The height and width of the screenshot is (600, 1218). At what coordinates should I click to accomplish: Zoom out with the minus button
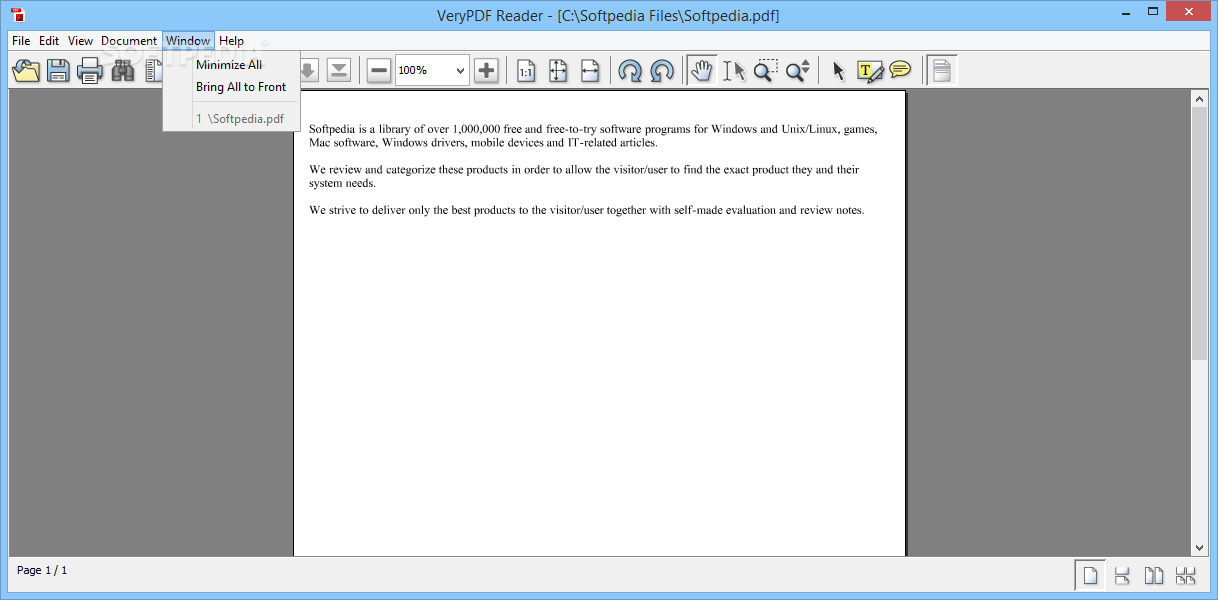coord(379,70)
